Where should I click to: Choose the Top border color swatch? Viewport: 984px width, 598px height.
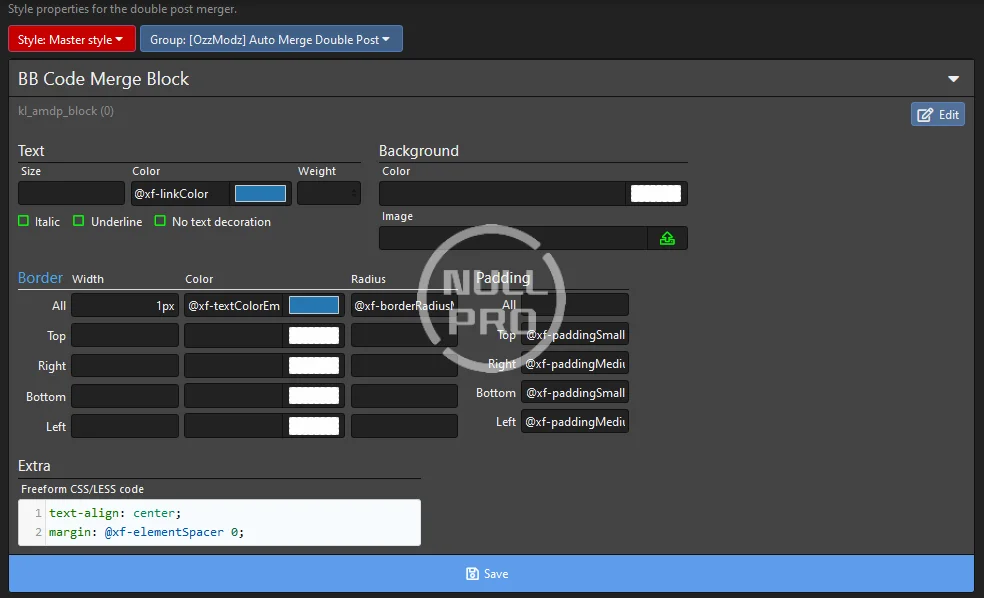coord(314,336)
